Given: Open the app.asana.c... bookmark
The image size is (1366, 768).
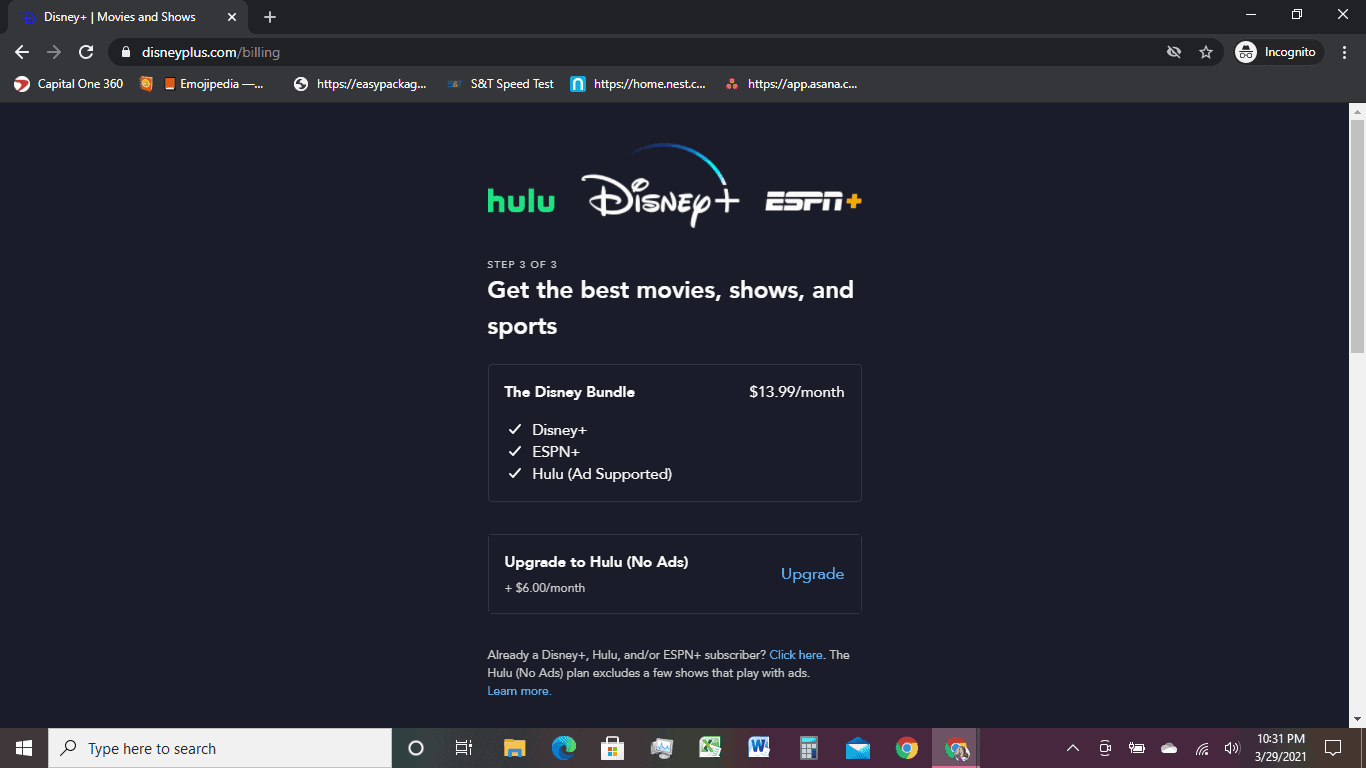Looking at the screenshot, I should (x=792, y=84).
